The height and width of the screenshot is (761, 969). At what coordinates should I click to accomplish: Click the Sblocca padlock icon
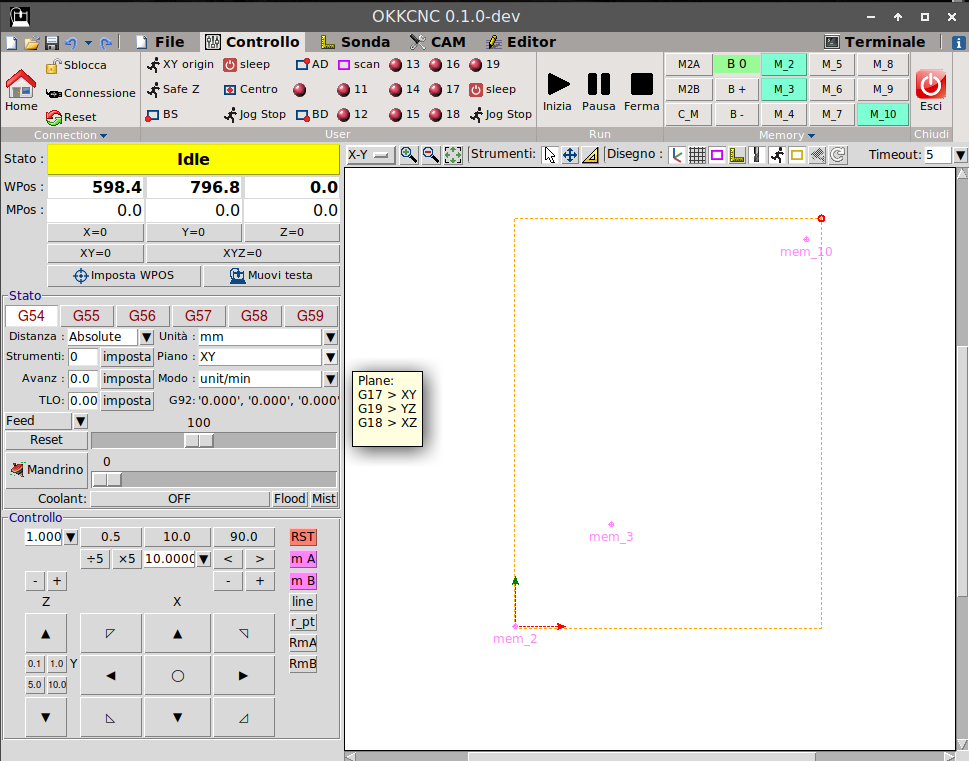coord(53,66)
